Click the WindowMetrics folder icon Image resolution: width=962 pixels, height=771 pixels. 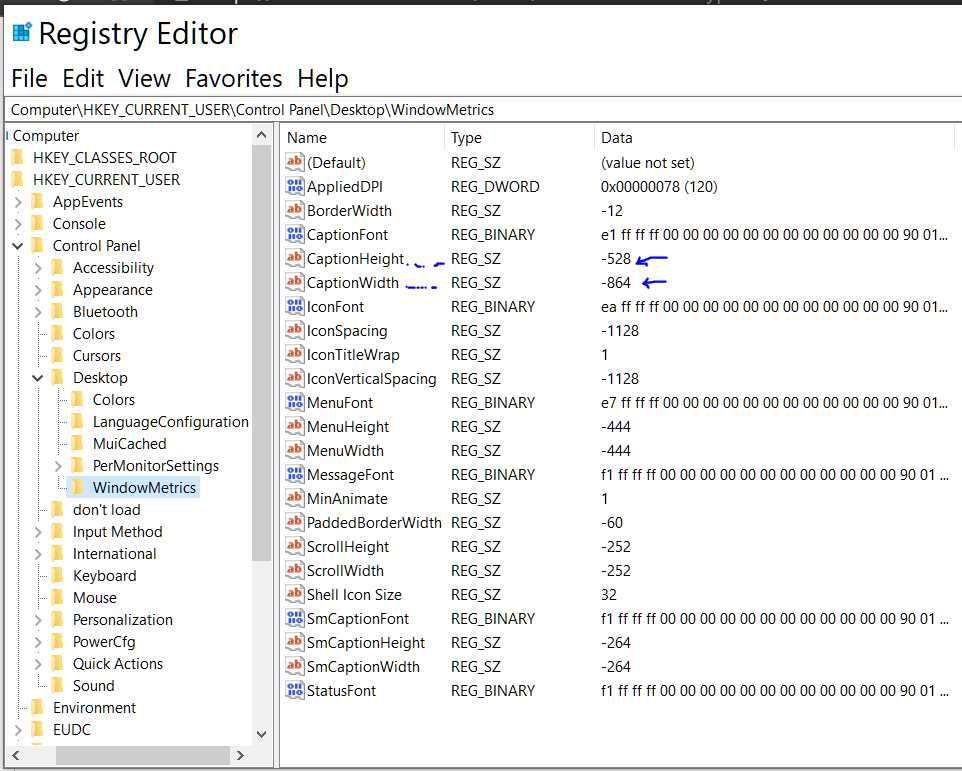click(x=77, y=488)
